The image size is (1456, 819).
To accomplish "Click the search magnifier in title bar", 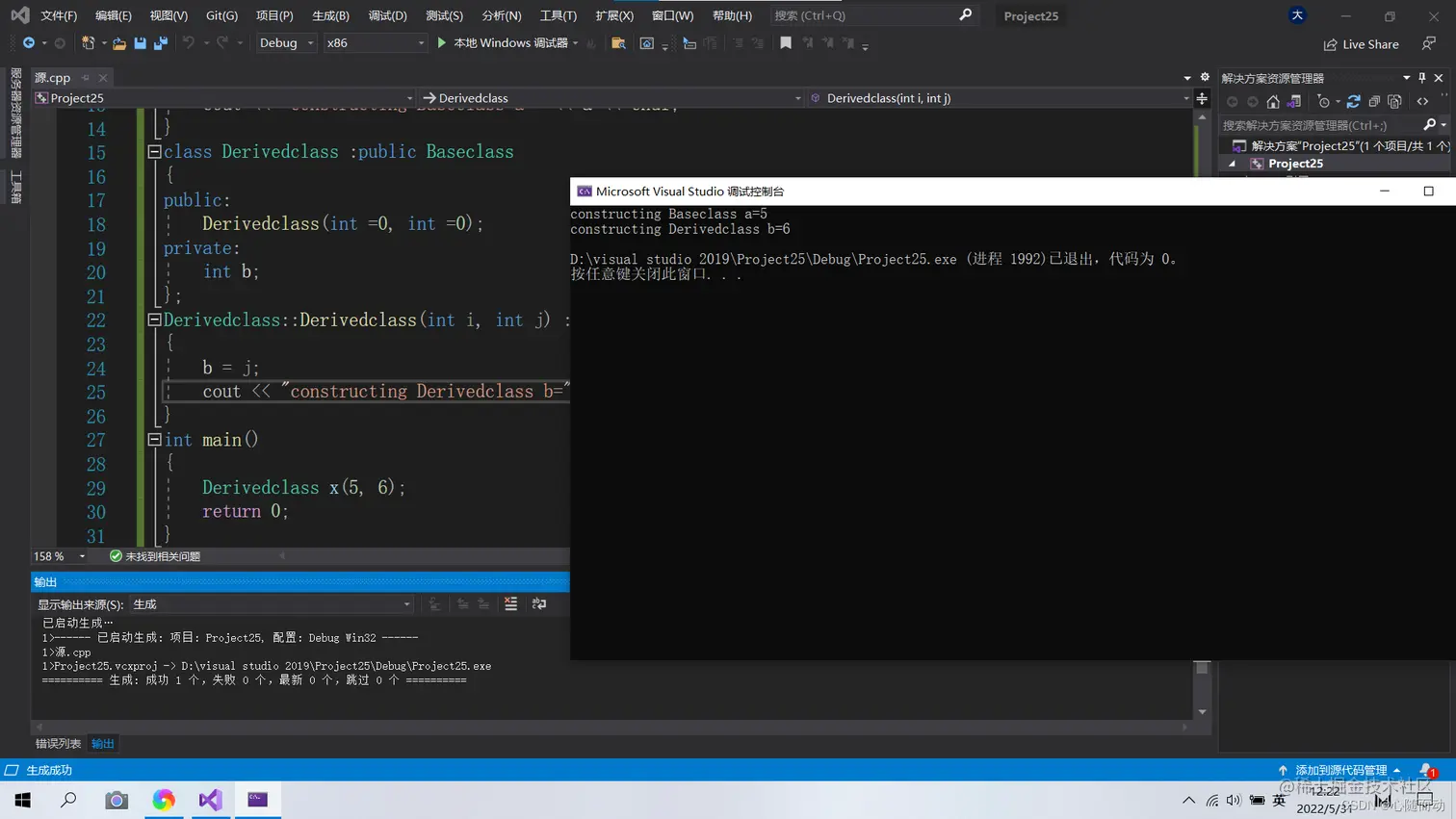I will click(x=965, y=15).
